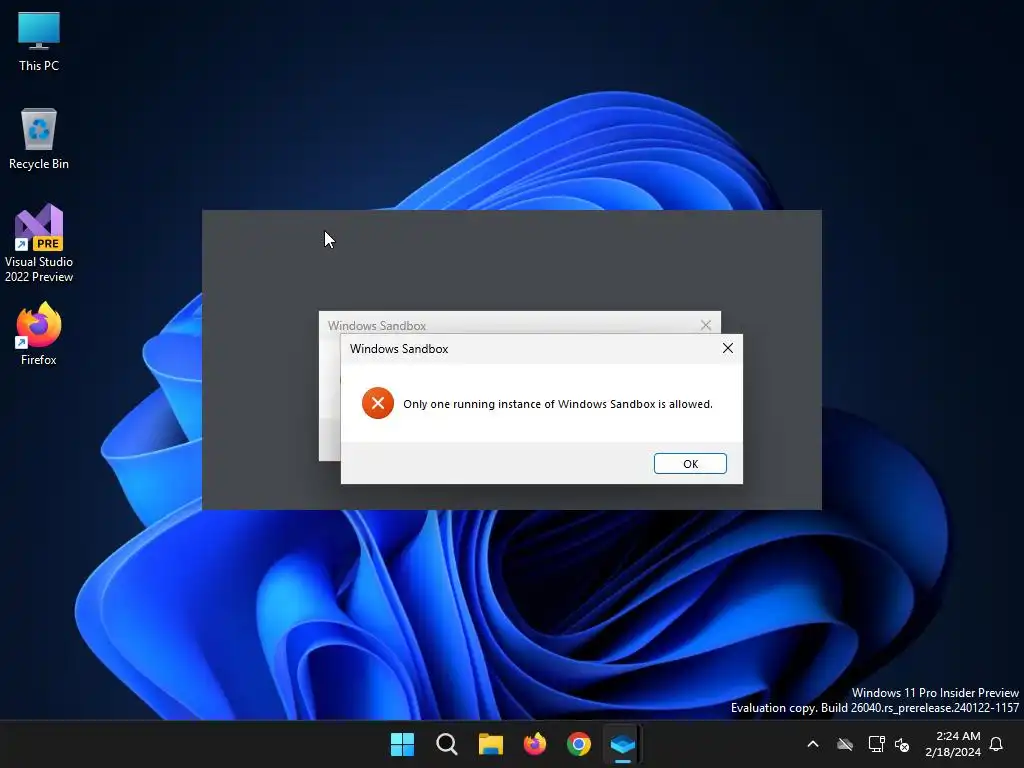This screenshot has width=1024, height=768.
Task: Open taskbar Search
Action: coord(447,744)
